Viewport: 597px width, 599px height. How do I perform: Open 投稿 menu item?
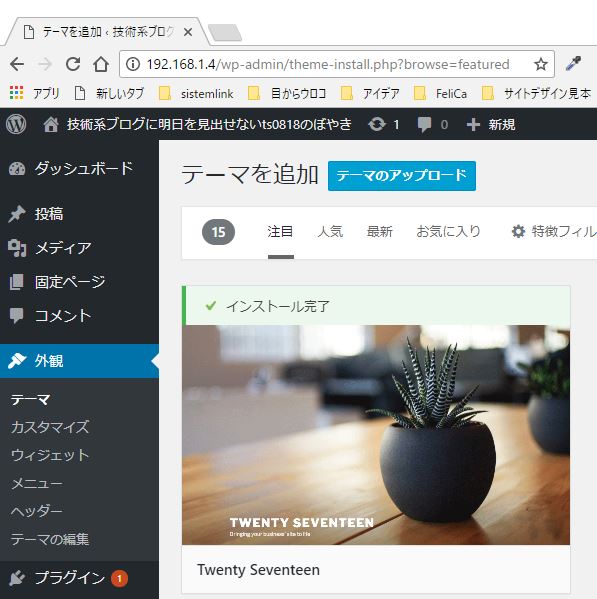click(x=79, y=214)
